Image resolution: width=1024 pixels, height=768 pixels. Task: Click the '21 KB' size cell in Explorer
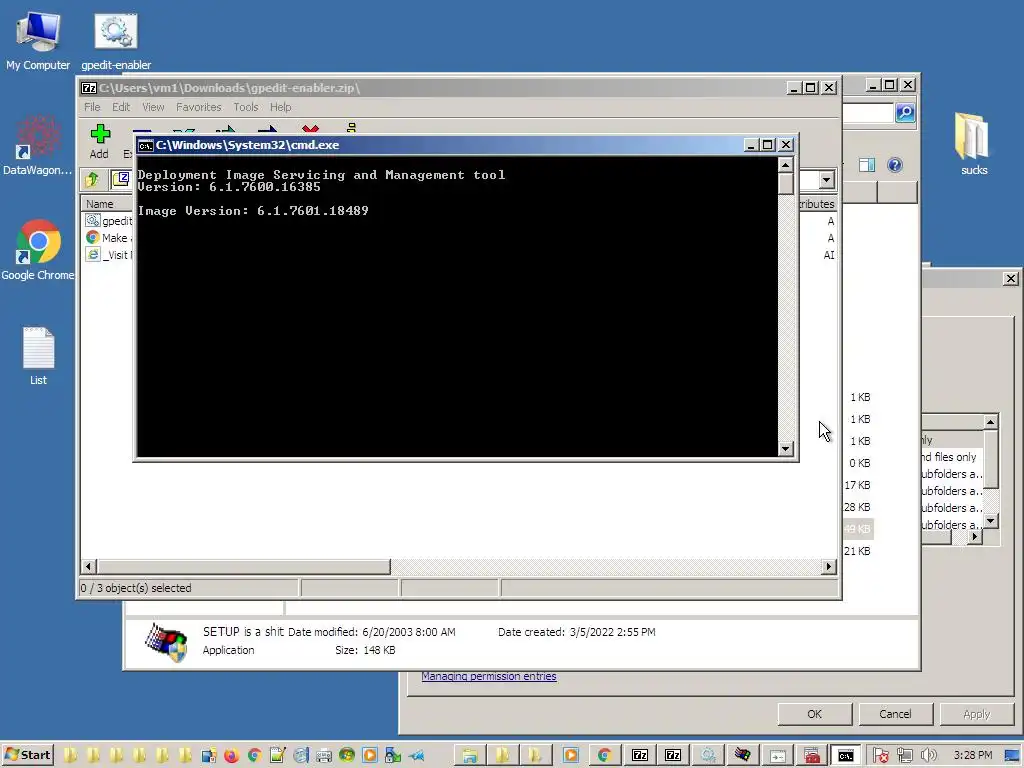tap(857, 551)
